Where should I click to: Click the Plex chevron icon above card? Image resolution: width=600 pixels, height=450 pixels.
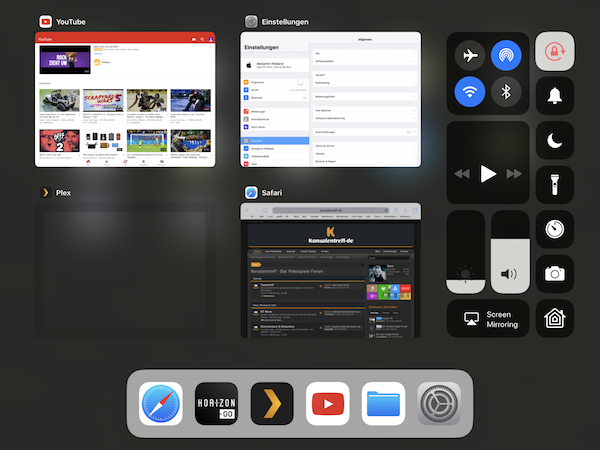(x=46, y=192)
